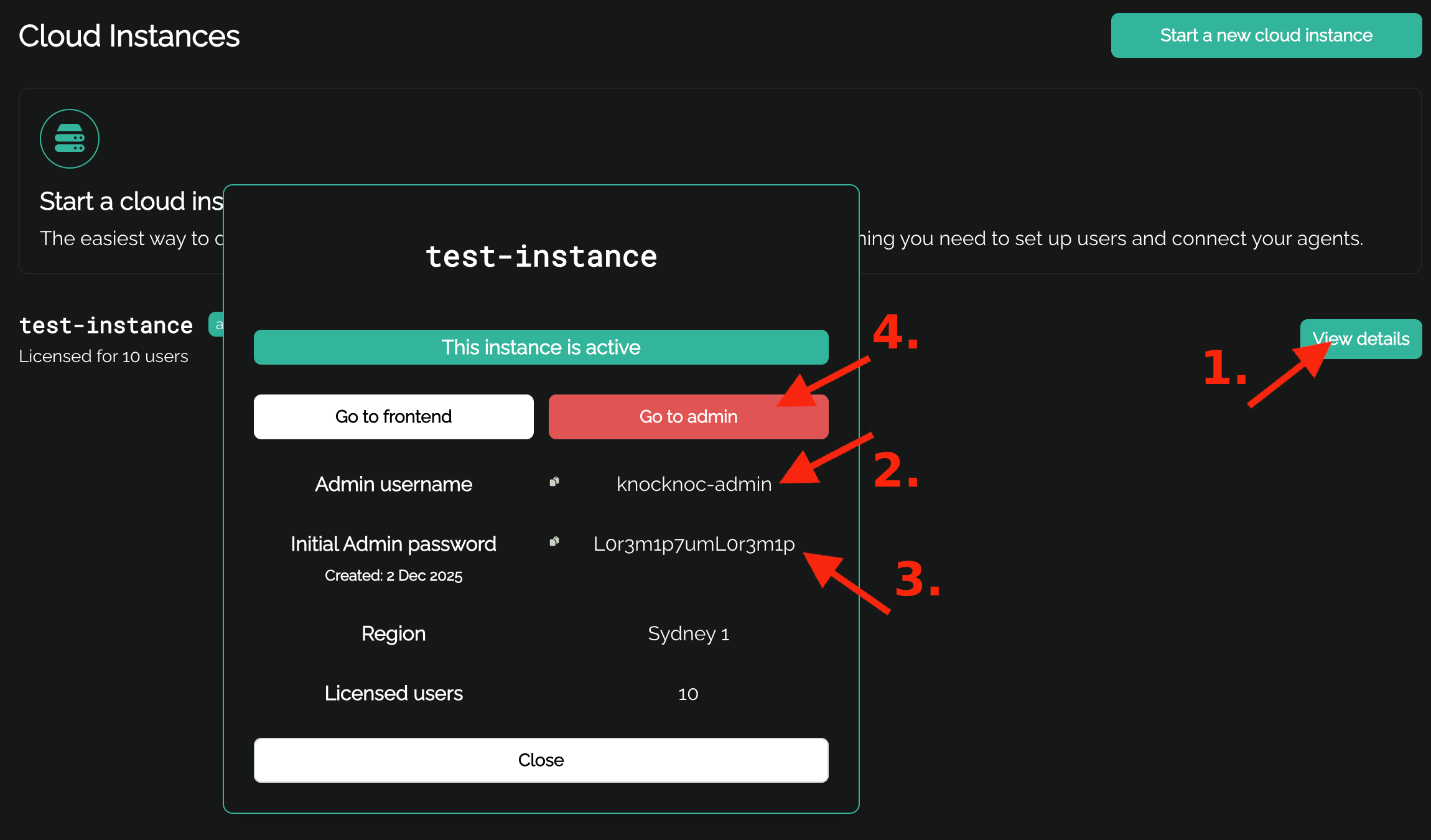
Task: Click the server stack icon in the banner
Action: point(69,138)
